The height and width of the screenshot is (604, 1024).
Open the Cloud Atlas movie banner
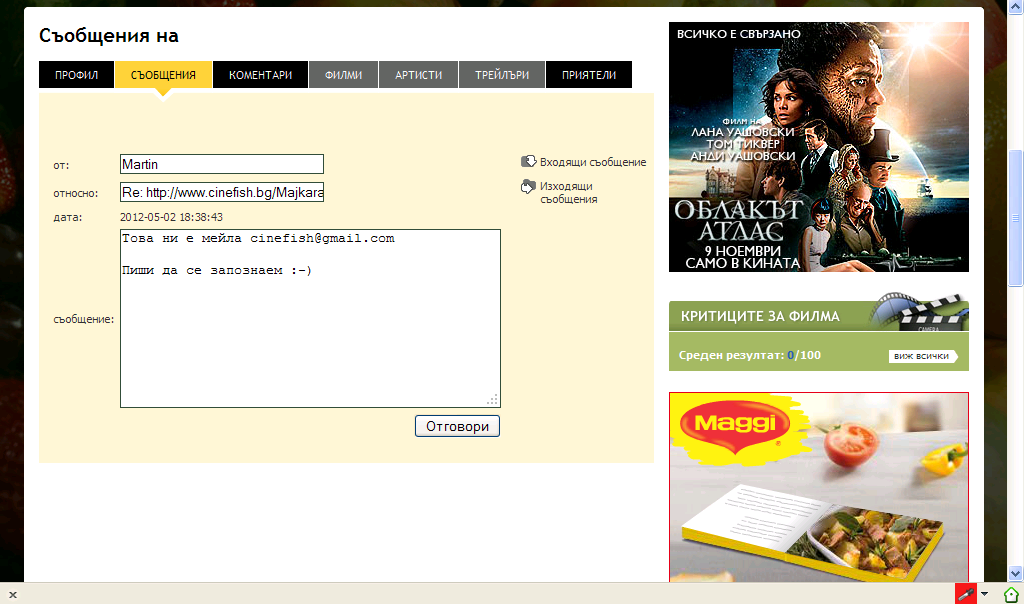click(x=818, y=147)
